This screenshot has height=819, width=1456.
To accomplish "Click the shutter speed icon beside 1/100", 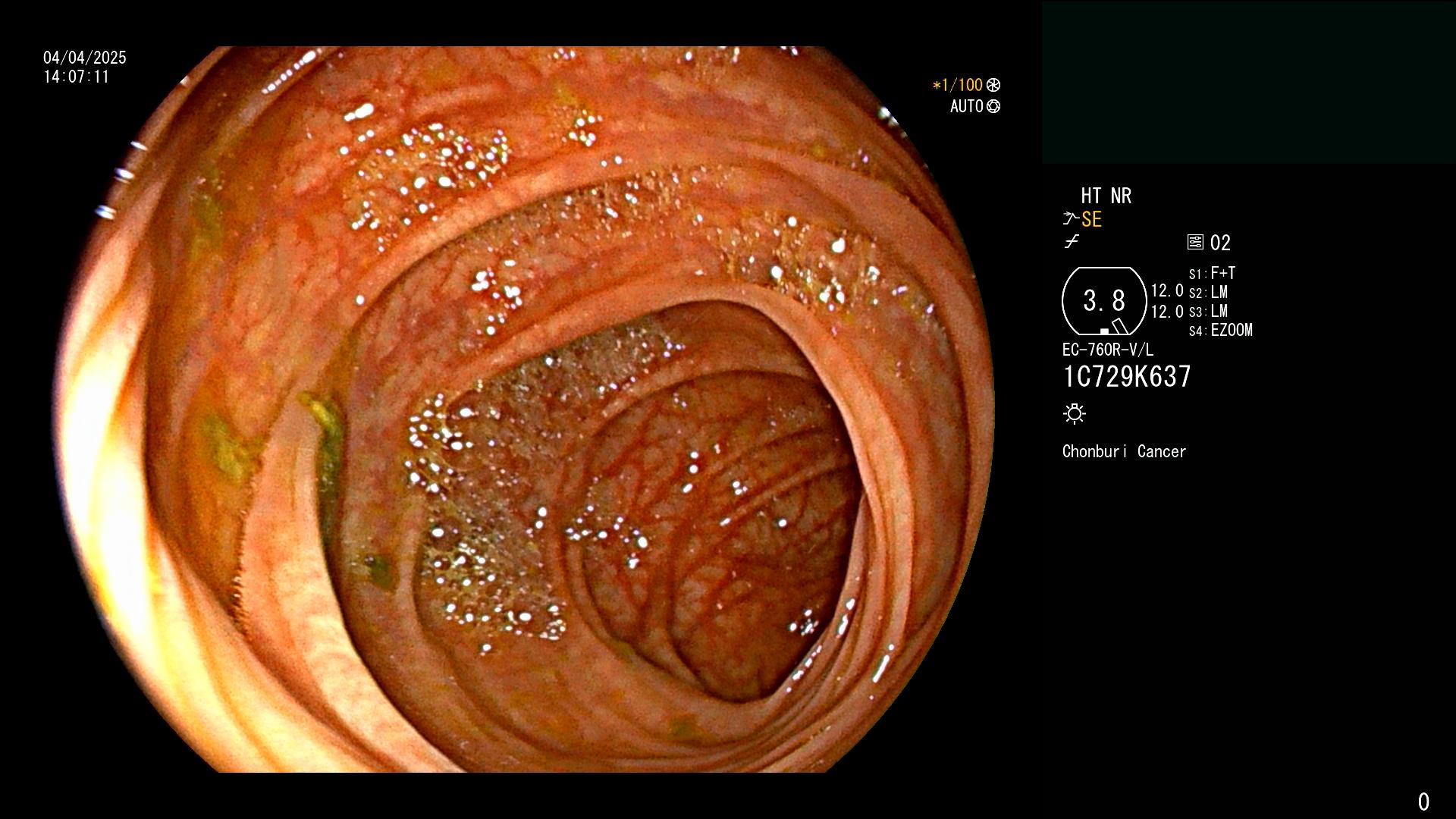I will tap(993, 86).
